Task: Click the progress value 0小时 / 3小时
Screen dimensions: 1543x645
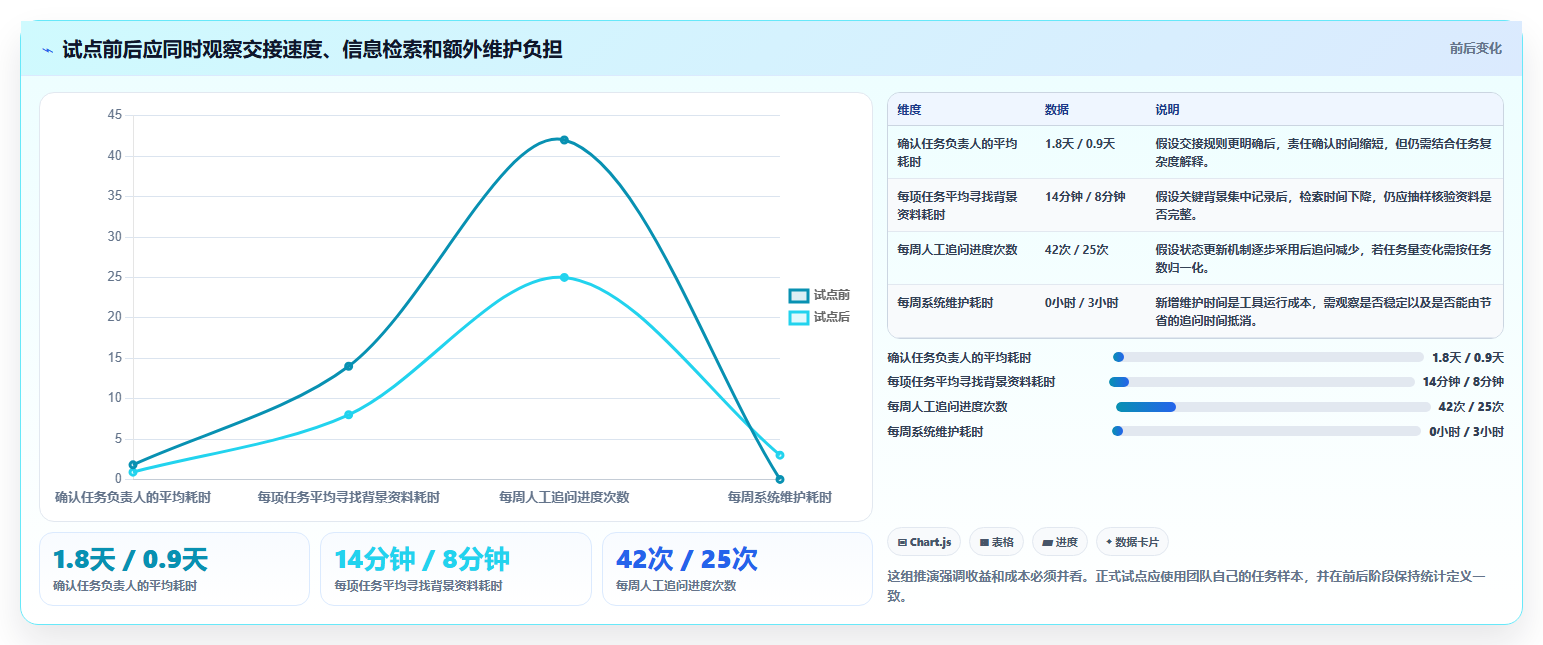Action: point(1466,432)
